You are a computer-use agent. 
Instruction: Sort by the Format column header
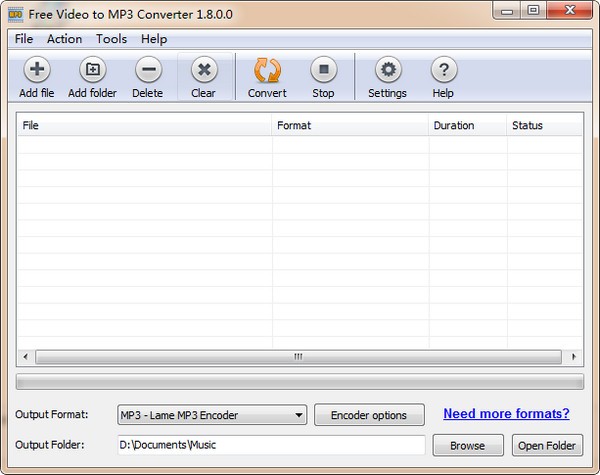tap(350, 125)
